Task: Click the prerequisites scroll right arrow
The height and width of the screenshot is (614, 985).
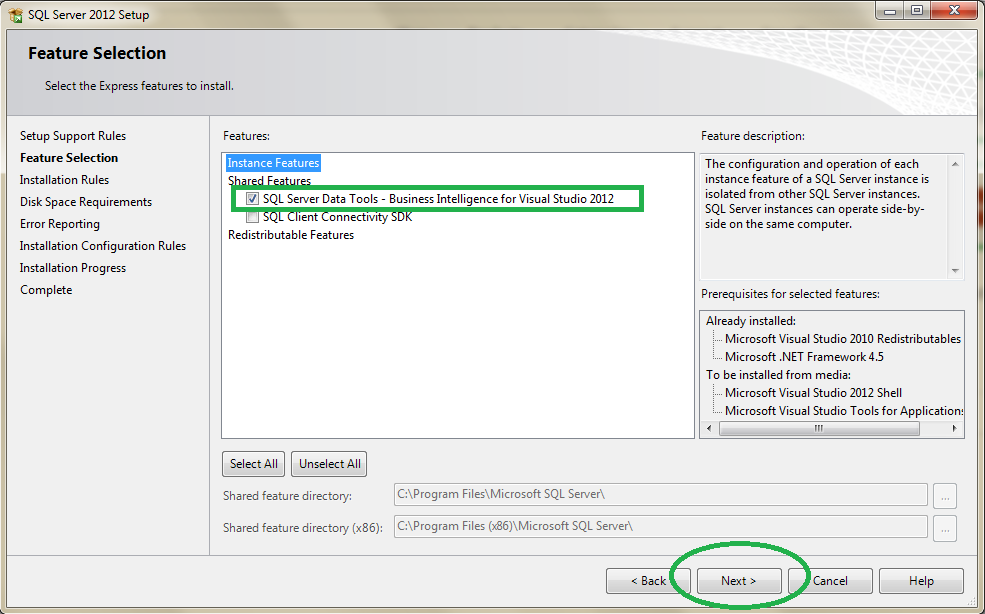Action: coord(955,429)
